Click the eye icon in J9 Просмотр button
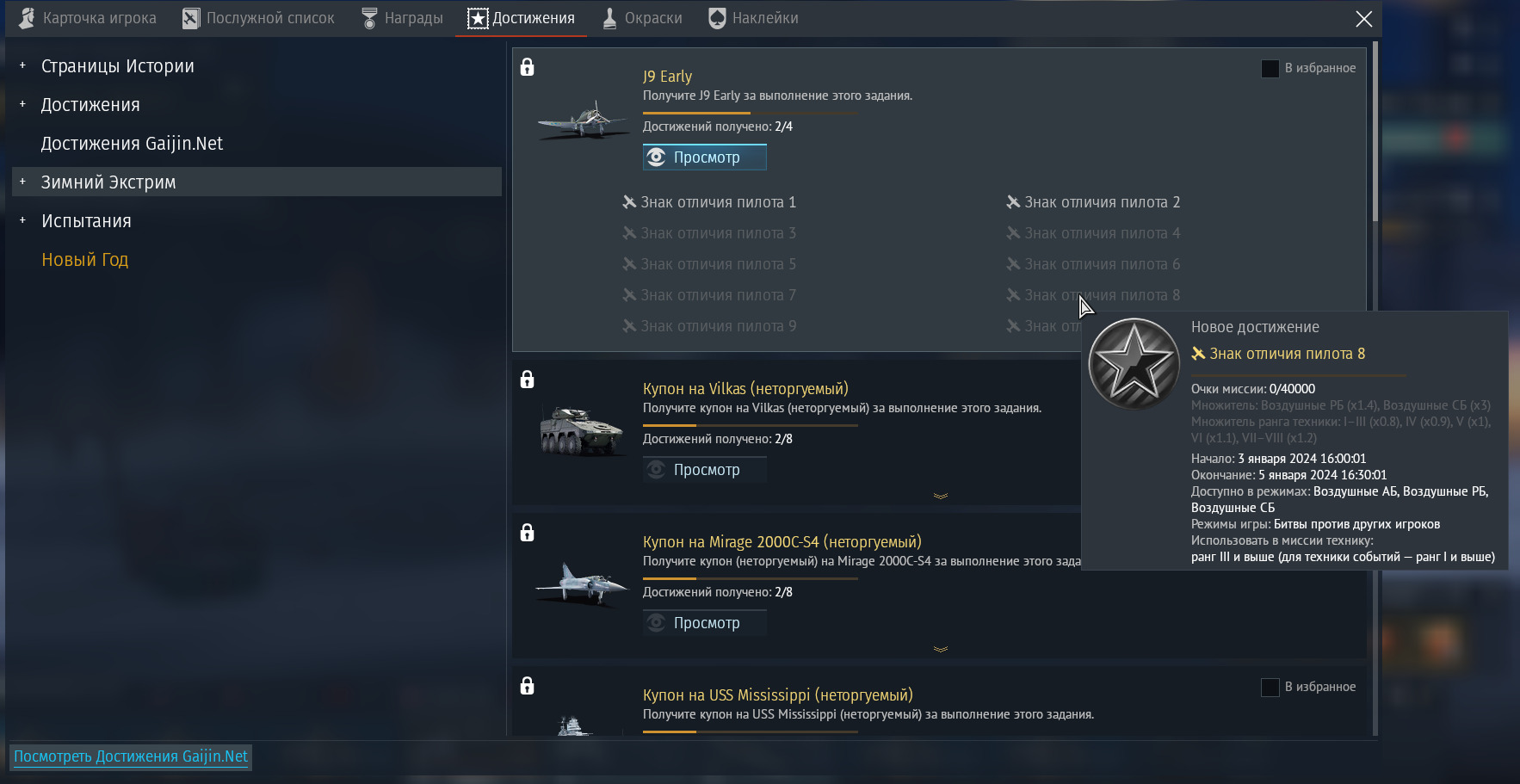Image resolution: width=1520 pixels, height=784 pixels. coord(656,157)
